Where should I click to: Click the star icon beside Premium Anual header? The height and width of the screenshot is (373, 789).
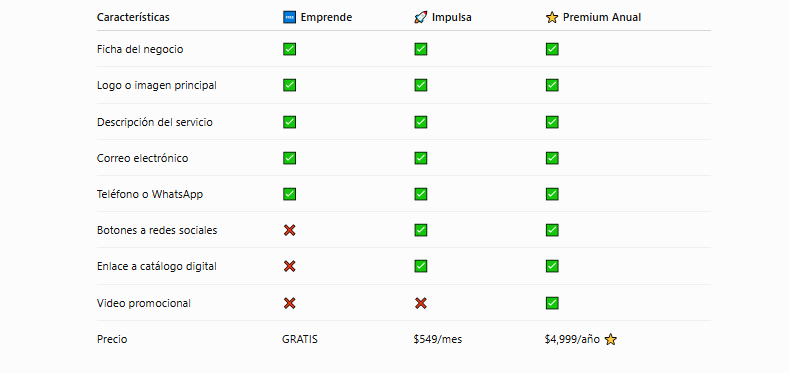pos(552,18)
